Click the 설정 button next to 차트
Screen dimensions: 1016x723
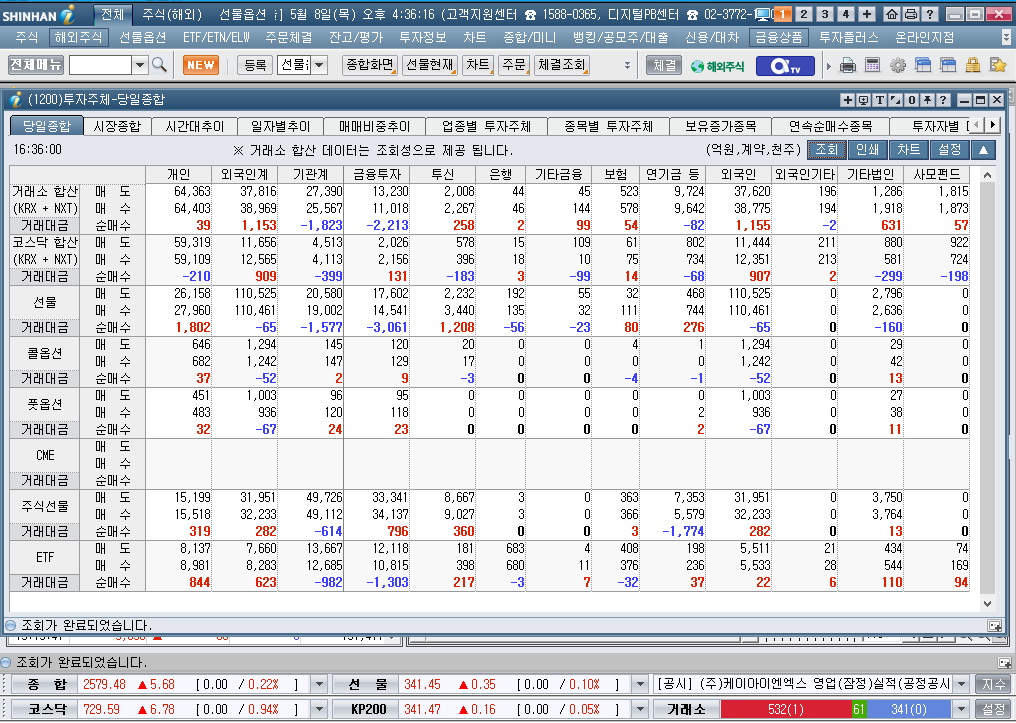949,150
